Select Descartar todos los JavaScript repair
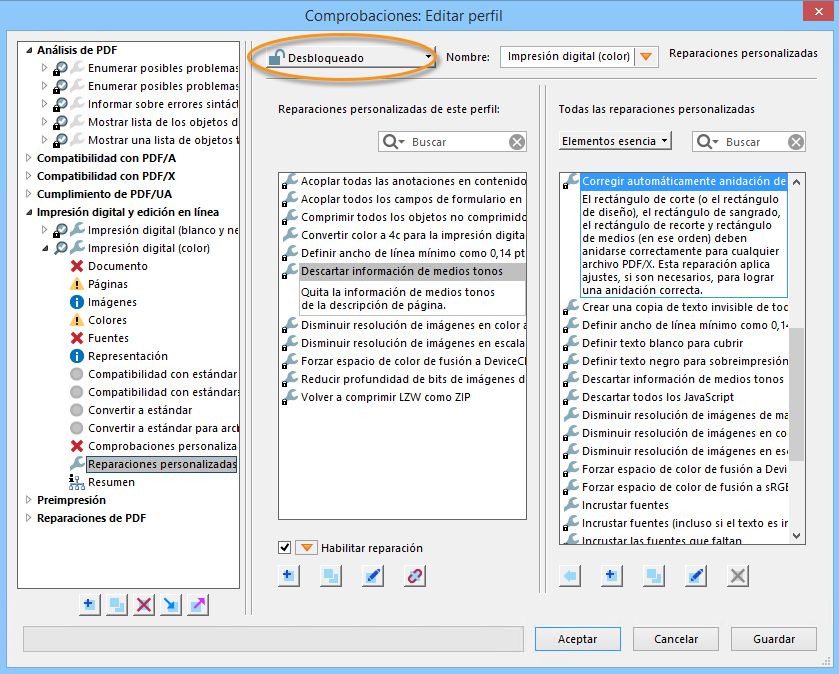Screen dimensions: 839x674 point(658,397)
